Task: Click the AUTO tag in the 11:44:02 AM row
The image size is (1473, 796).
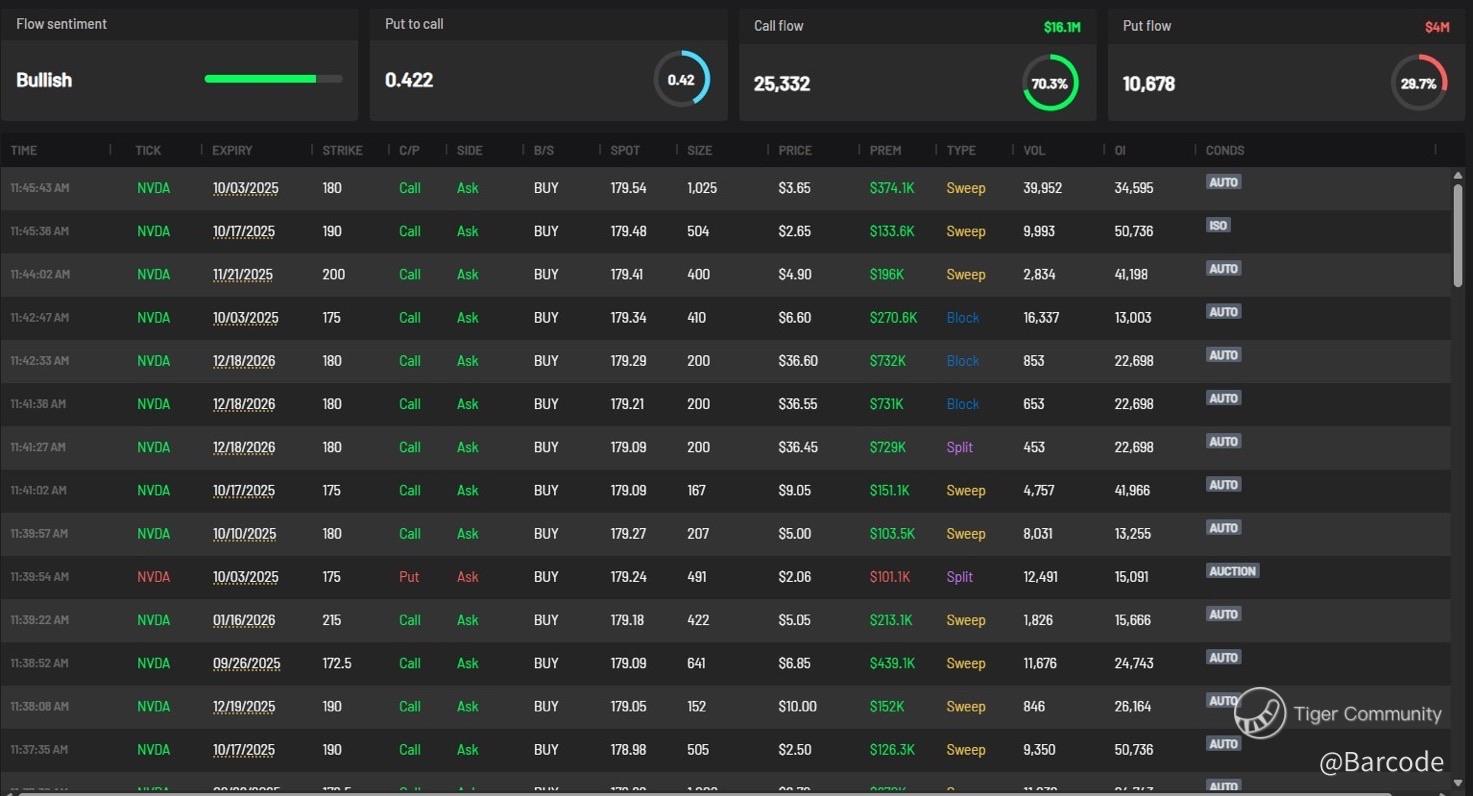Action: point(1223,268)
